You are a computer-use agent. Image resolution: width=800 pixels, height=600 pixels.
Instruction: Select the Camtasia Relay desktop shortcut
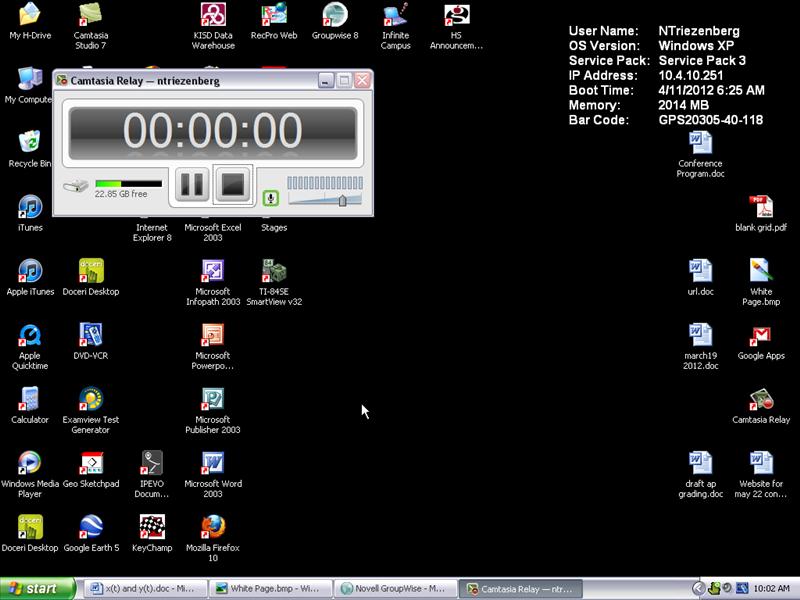761,405
